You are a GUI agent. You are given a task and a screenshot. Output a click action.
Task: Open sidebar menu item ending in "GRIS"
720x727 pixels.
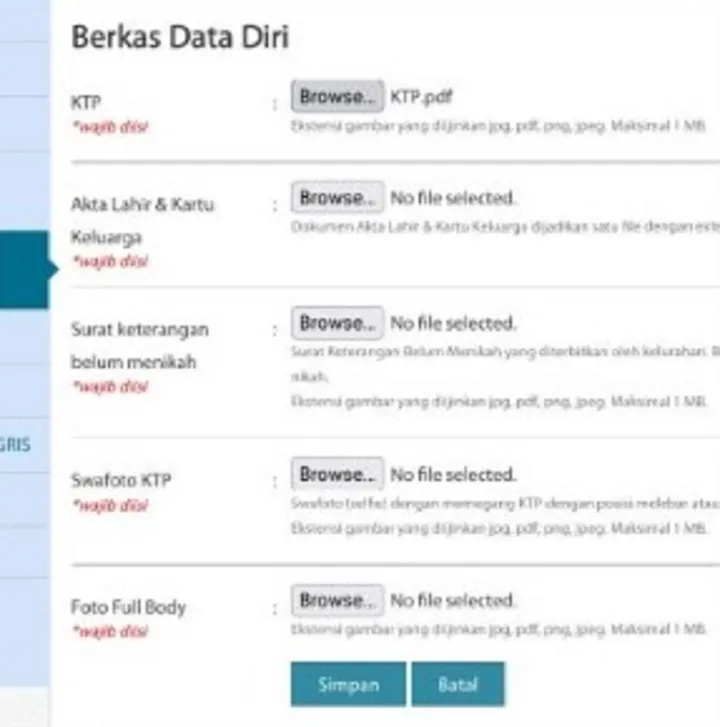point(15,444)
